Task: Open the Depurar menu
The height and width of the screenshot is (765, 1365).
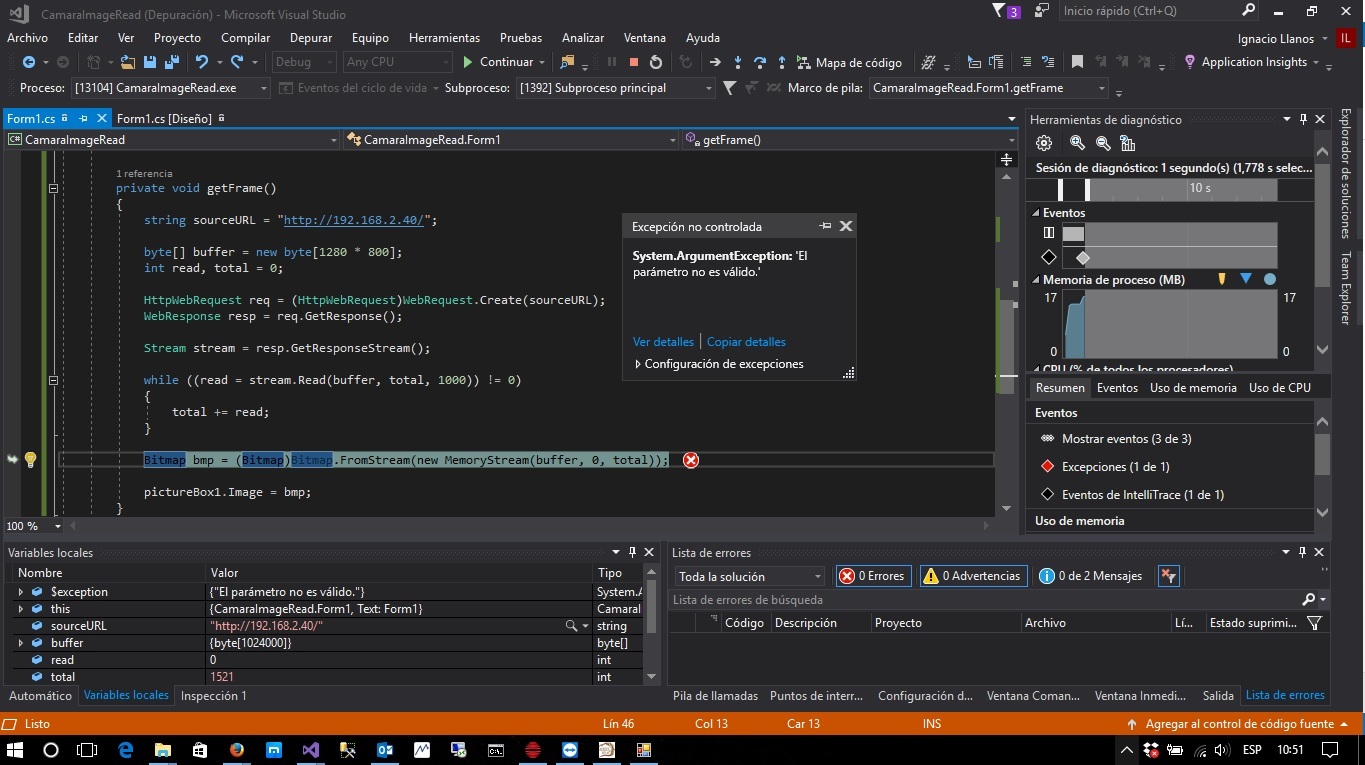Action: [311, 37]
